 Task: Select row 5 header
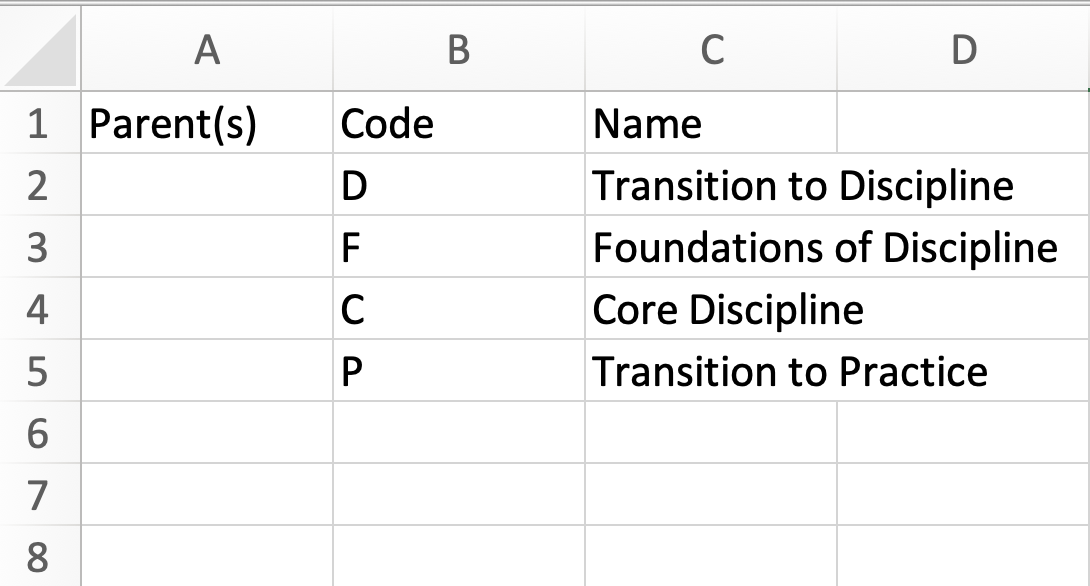click(38, 372)
